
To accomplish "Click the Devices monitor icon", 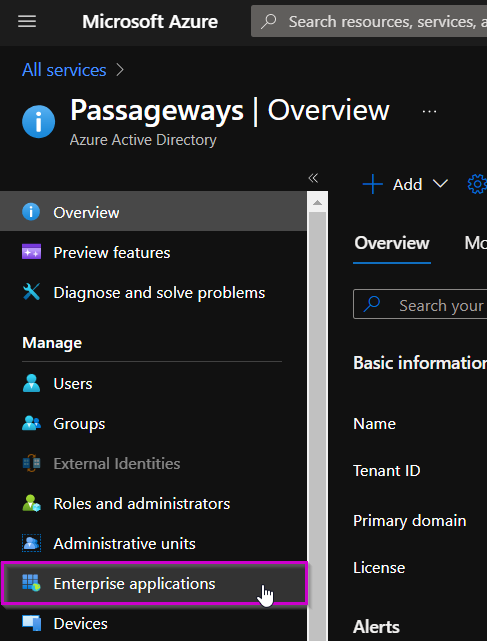I will pos(31,623).
